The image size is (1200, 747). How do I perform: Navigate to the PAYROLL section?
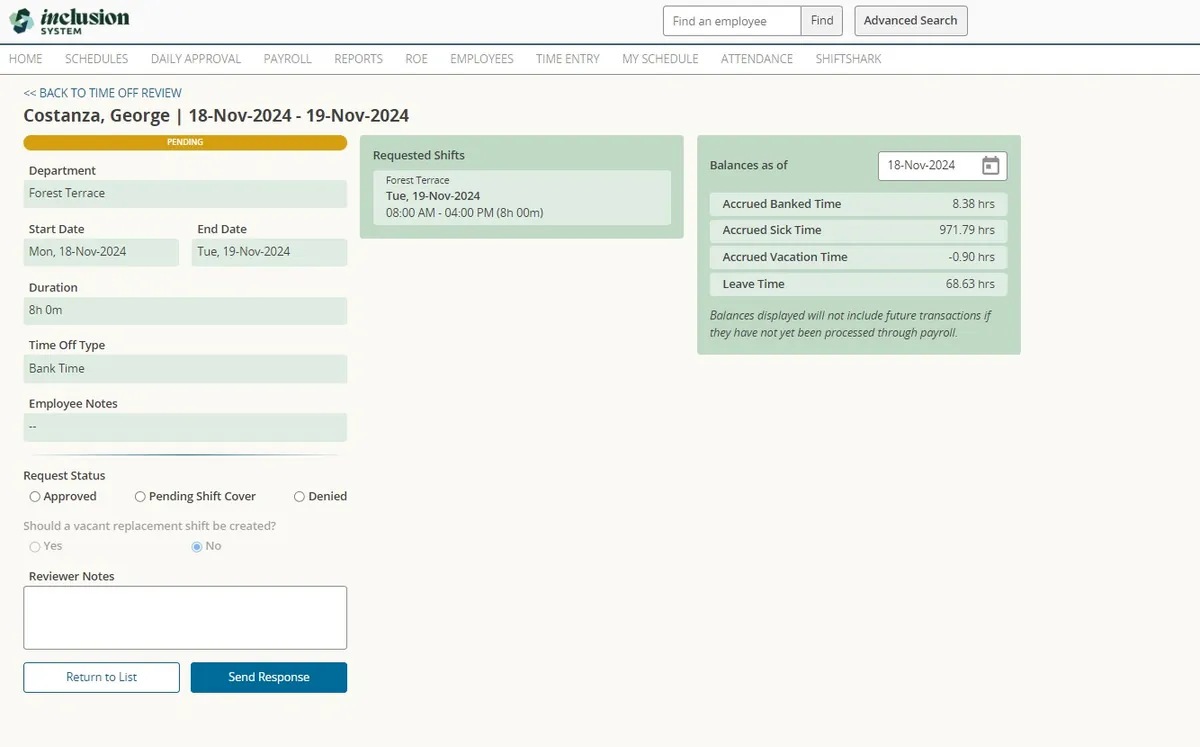(x=287, y=59)
